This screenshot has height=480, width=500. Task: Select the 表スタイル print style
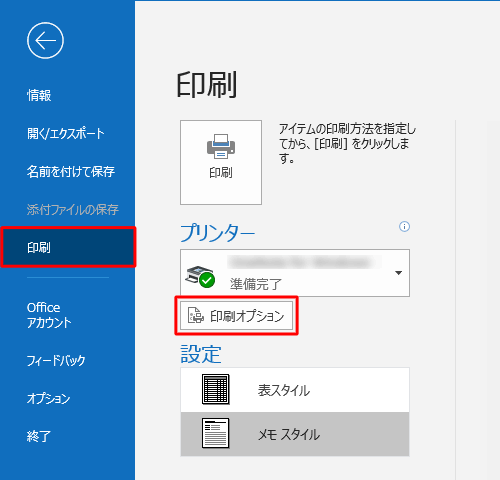pyautogui.click(x=295, y=390)
